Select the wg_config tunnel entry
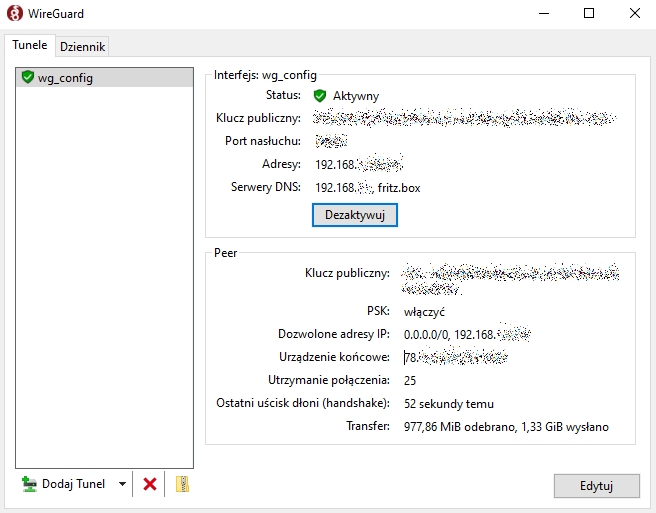The height and width of the screenshot is (513, 656). pyautogui.click(x=65, y=78)
